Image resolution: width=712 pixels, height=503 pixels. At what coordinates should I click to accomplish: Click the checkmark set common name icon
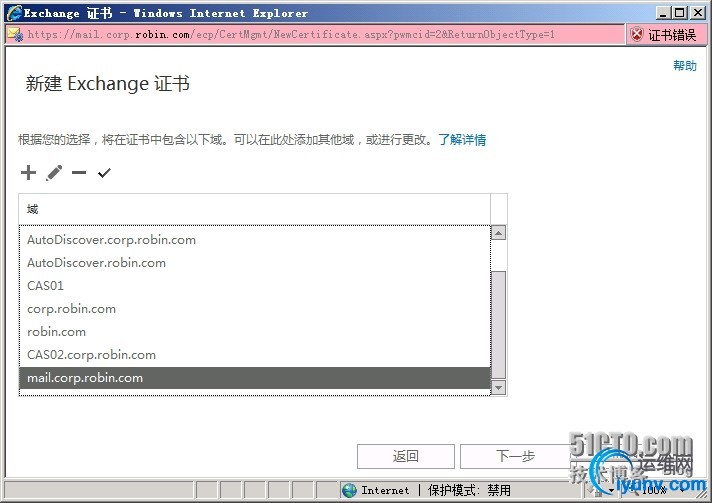point(104,173)
